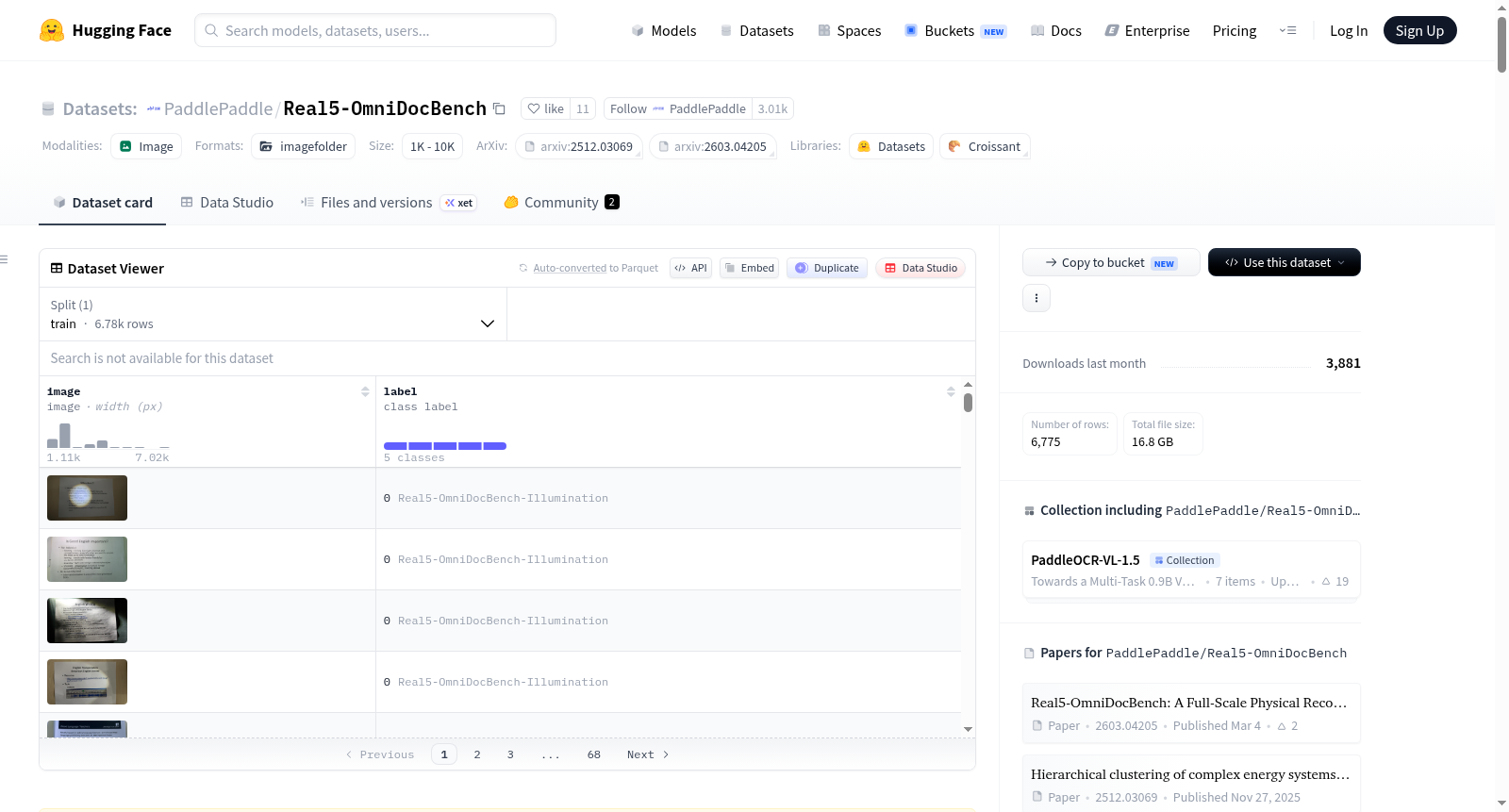This screenshot has width=1509, height=812.
Task: Click the page scrollbar thumb on right edge
Action: (1501, 43)
